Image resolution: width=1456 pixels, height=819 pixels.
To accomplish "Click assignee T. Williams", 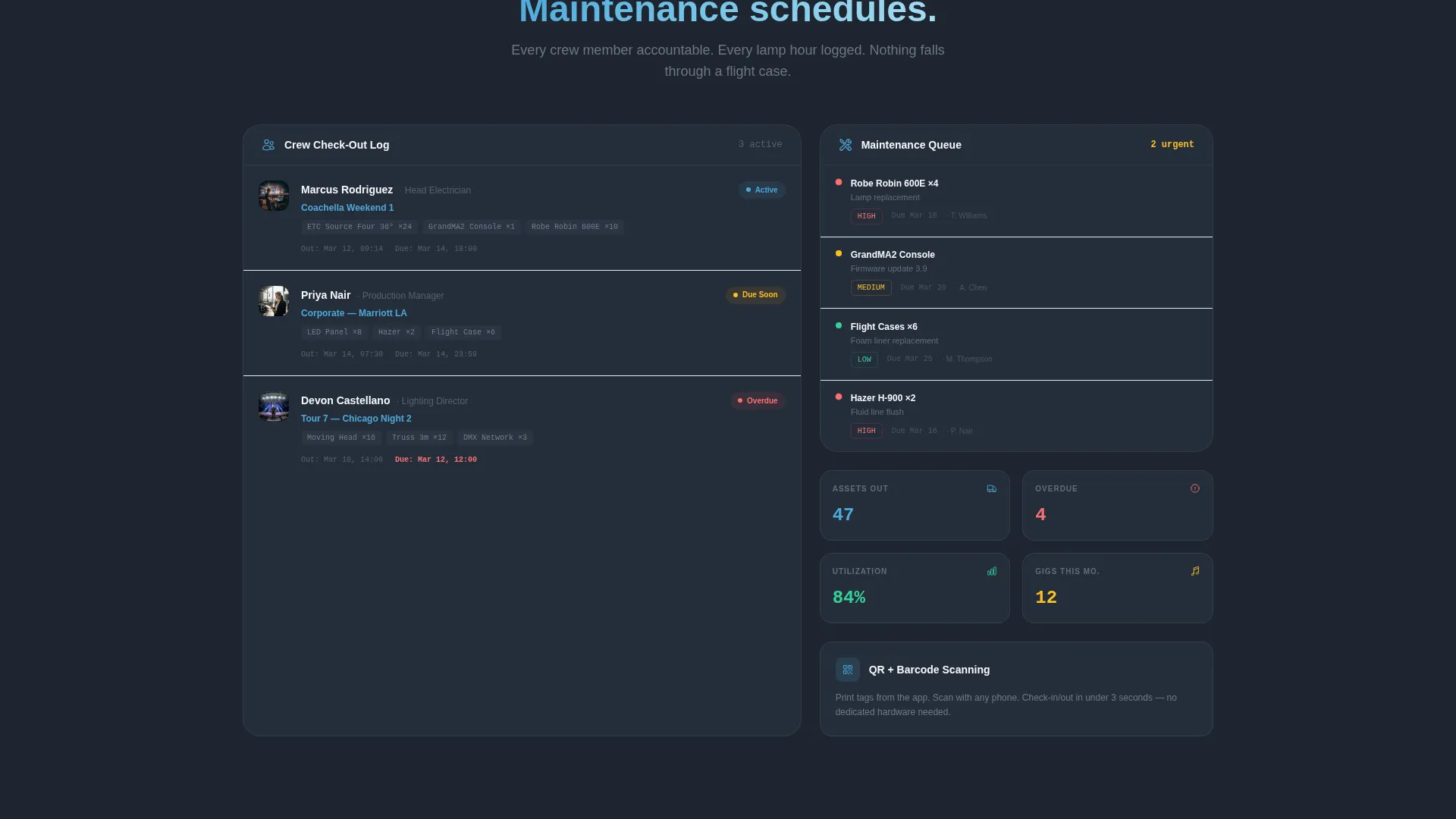I will [968, 216].
